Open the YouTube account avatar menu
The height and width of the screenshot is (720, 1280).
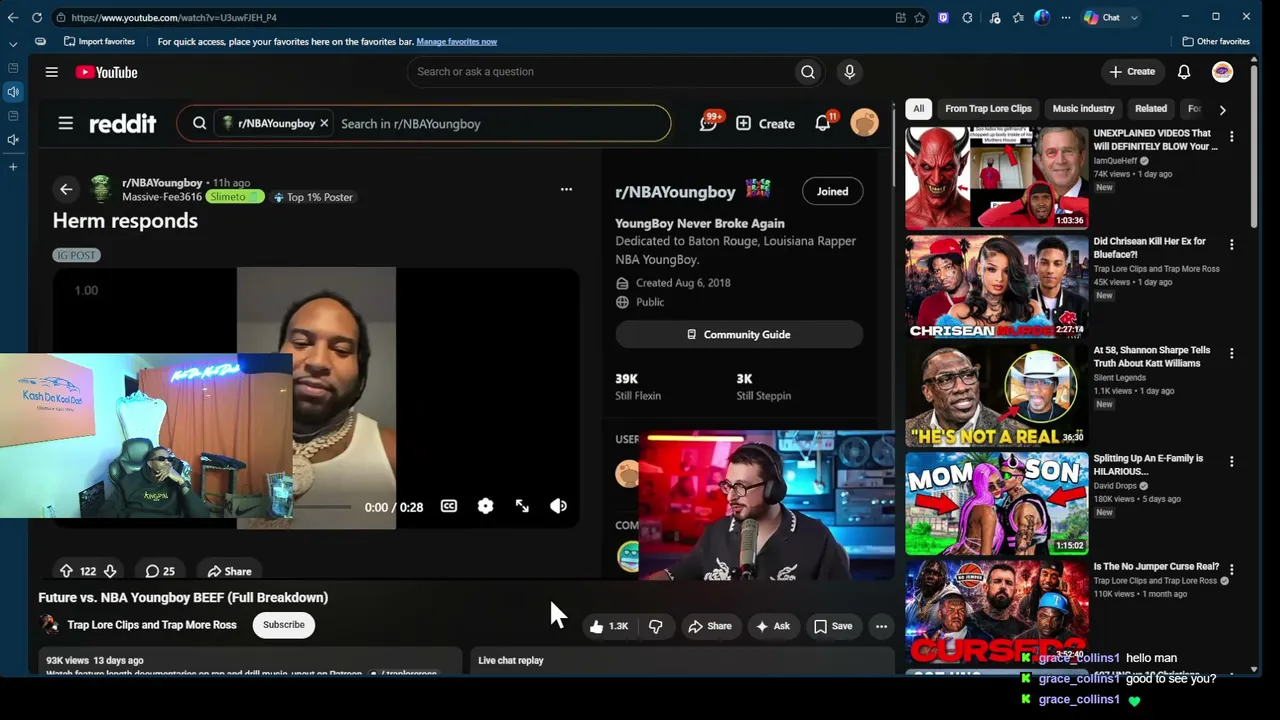pos(1222,72)
